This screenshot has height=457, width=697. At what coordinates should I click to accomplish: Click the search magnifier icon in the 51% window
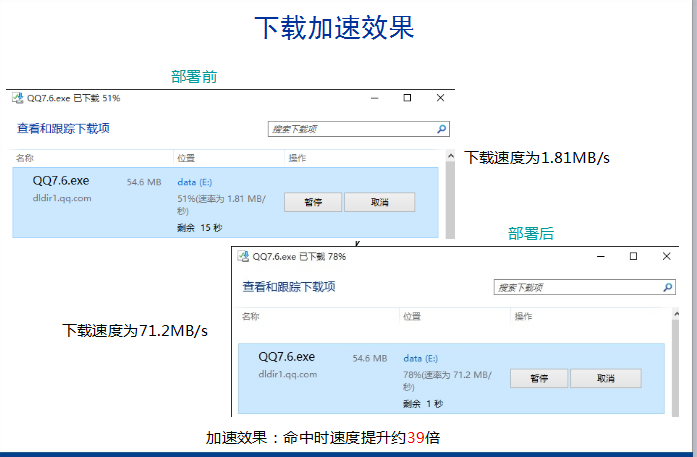click(x=441, y=129)
